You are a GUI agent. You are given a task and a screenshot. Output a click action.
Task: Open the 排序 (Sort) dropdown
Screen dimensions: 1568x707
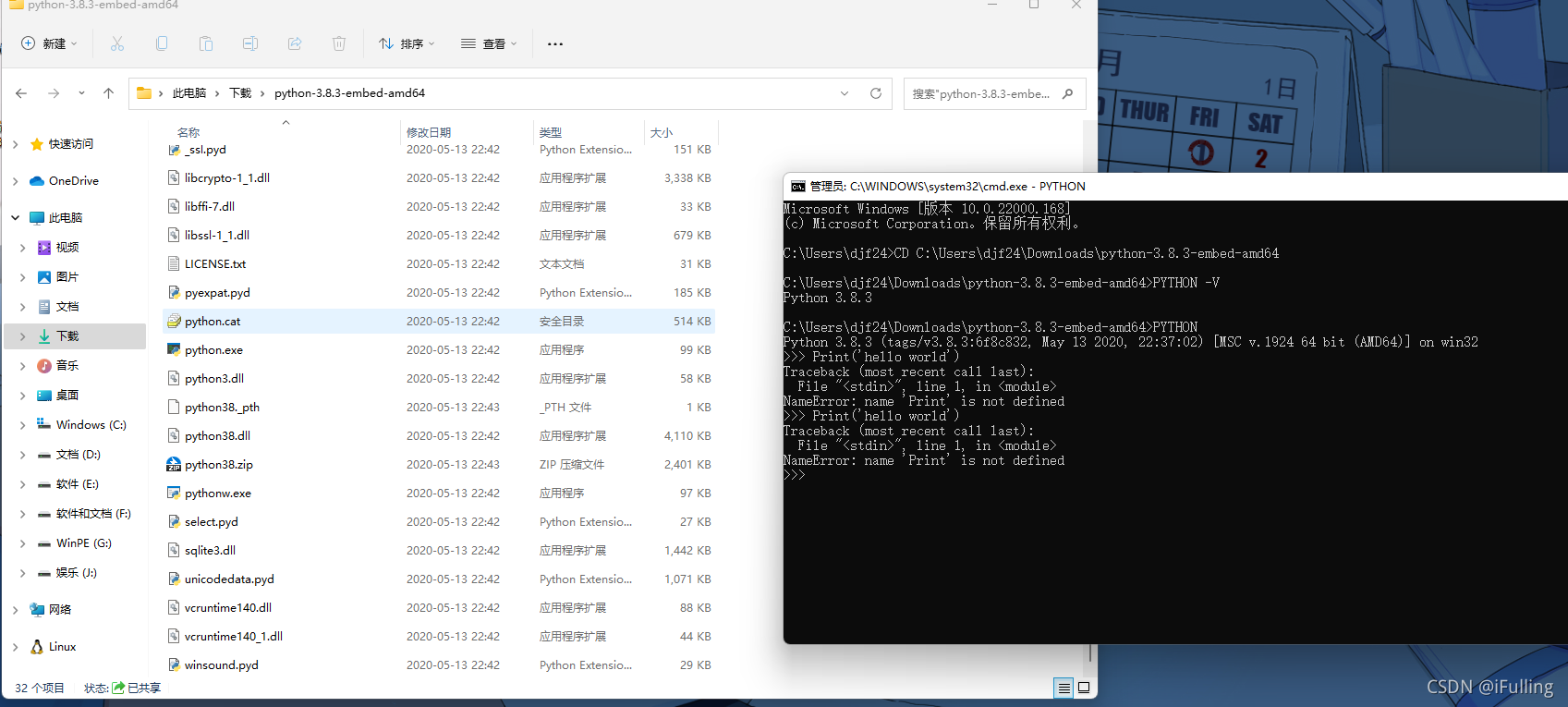(407, 43)
